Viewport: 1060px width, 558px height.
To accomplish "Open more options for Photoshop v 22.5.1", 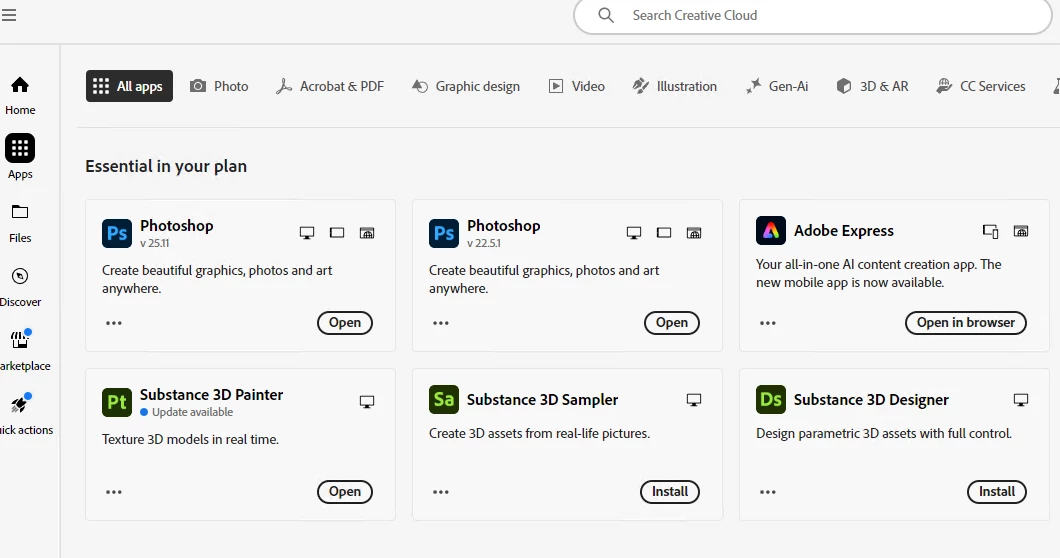I will point(441,323).
